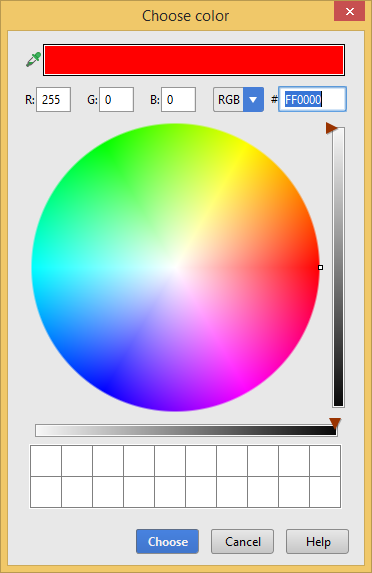Confirm with the Choose button
This screenshot has width=372, height=573.
point(167,541)
